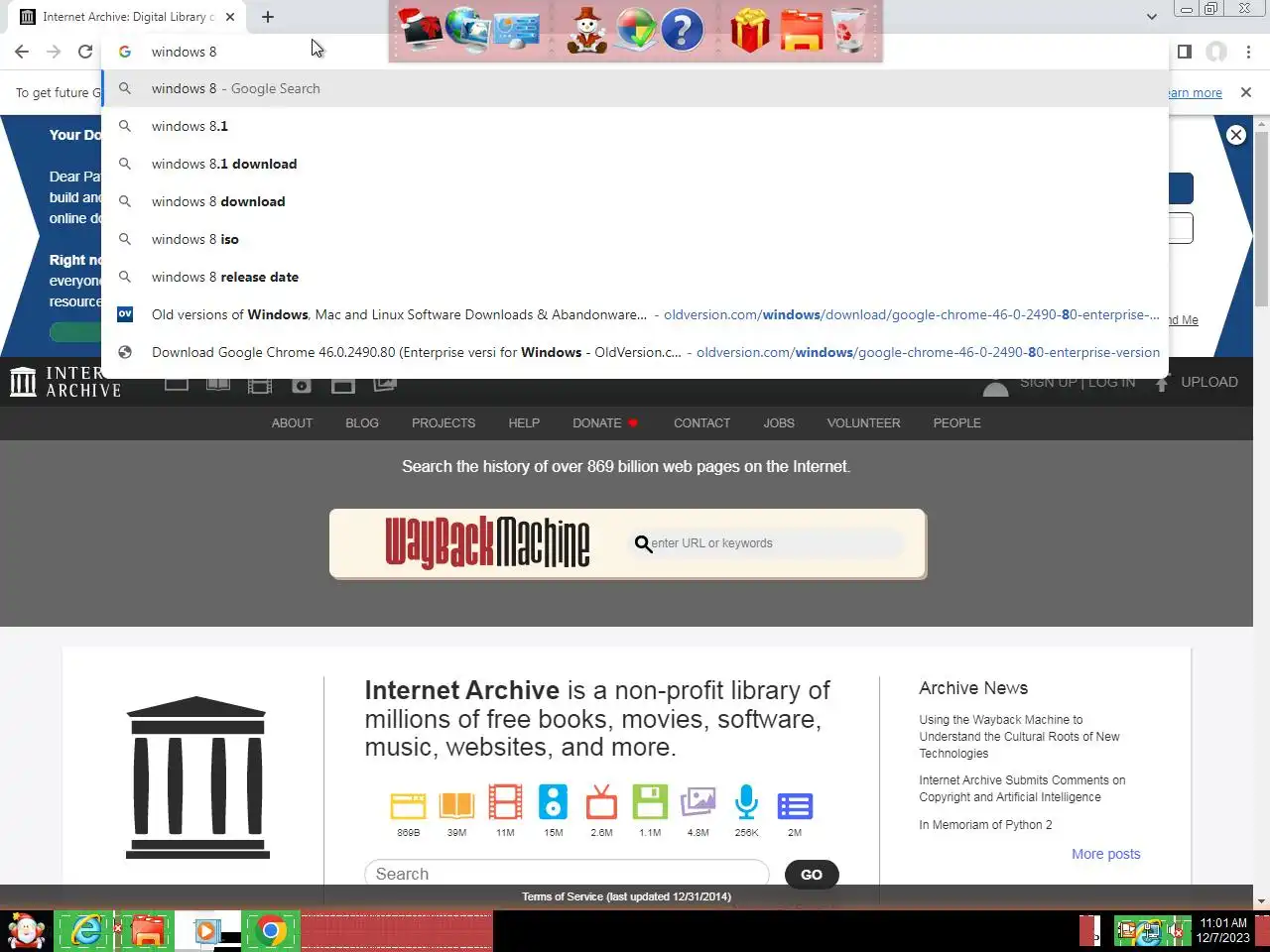Open the web pages icon labeled 869B
Image resolution: width=1270 pixels, height=952 pixels.
(x=408, y=805)
